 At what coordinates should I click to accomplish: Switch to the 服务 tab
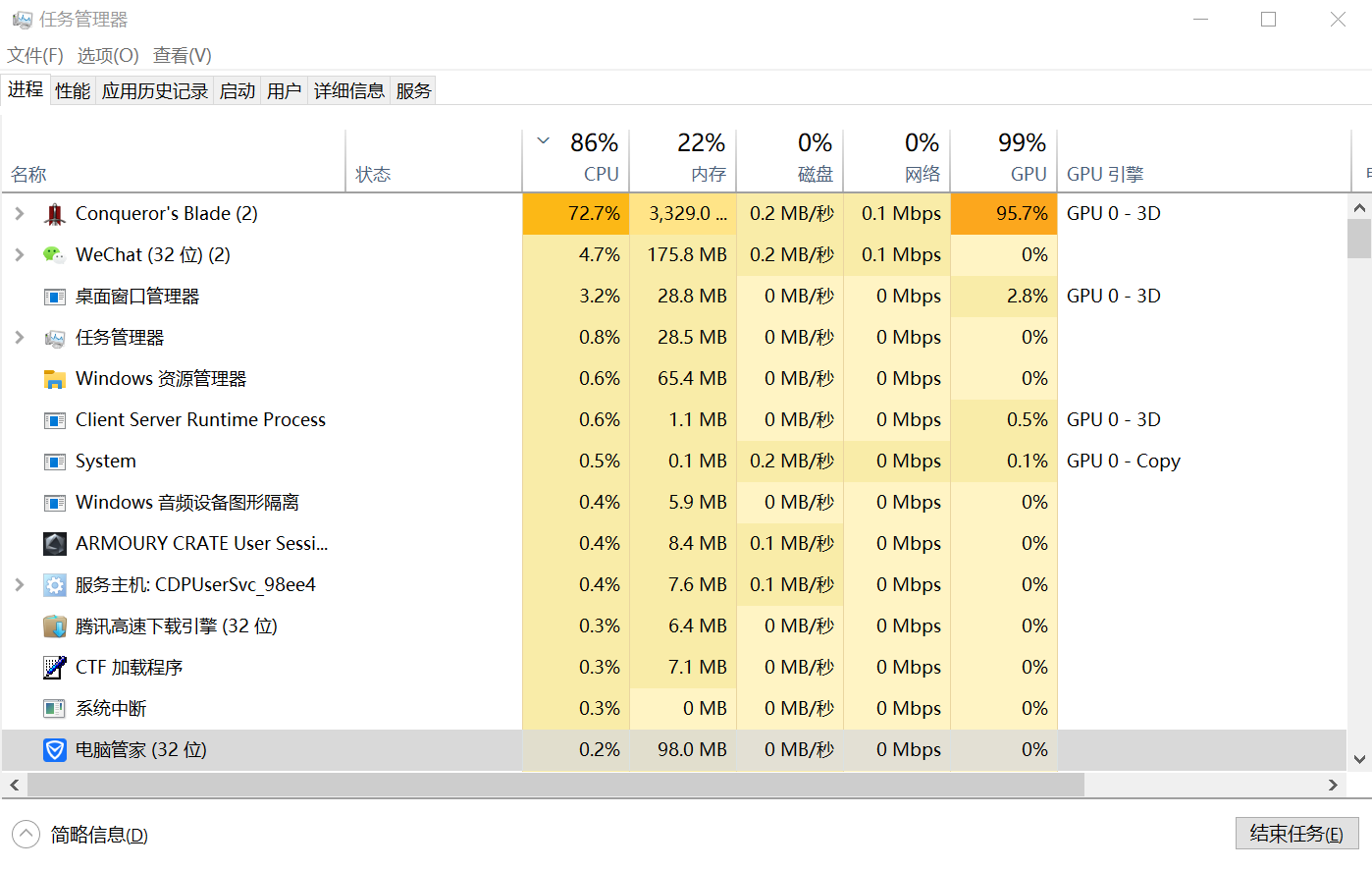[x=413, y=91]
